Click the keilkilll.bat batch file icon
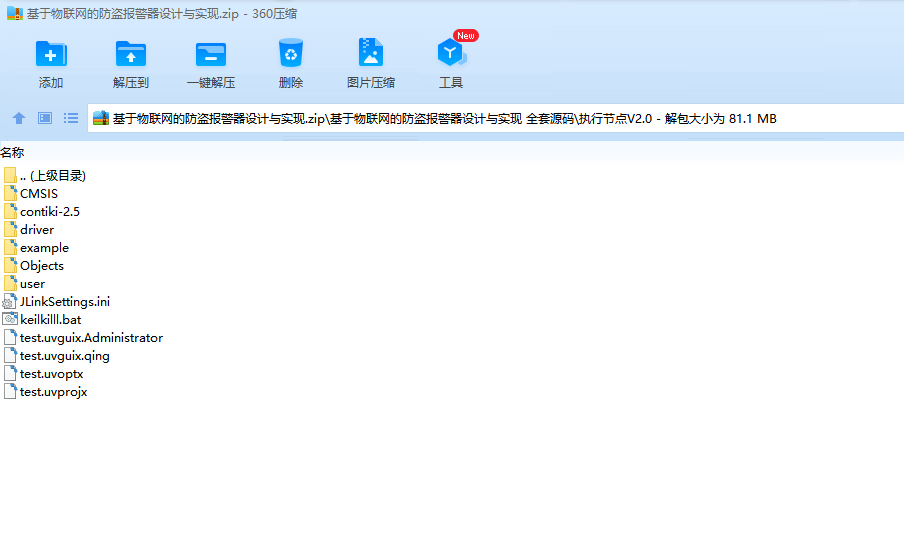This screenshot has width=904, height=543. pos(10,319)
